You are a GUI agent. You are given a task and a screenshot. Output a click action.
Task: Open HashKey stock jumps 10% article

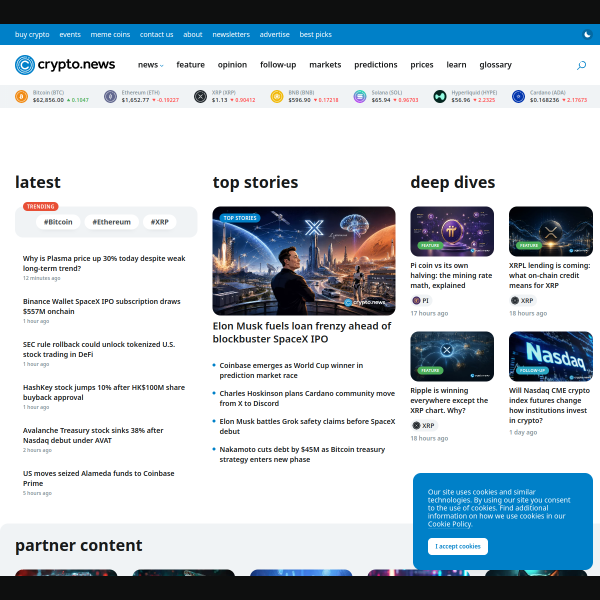point(104,392)
